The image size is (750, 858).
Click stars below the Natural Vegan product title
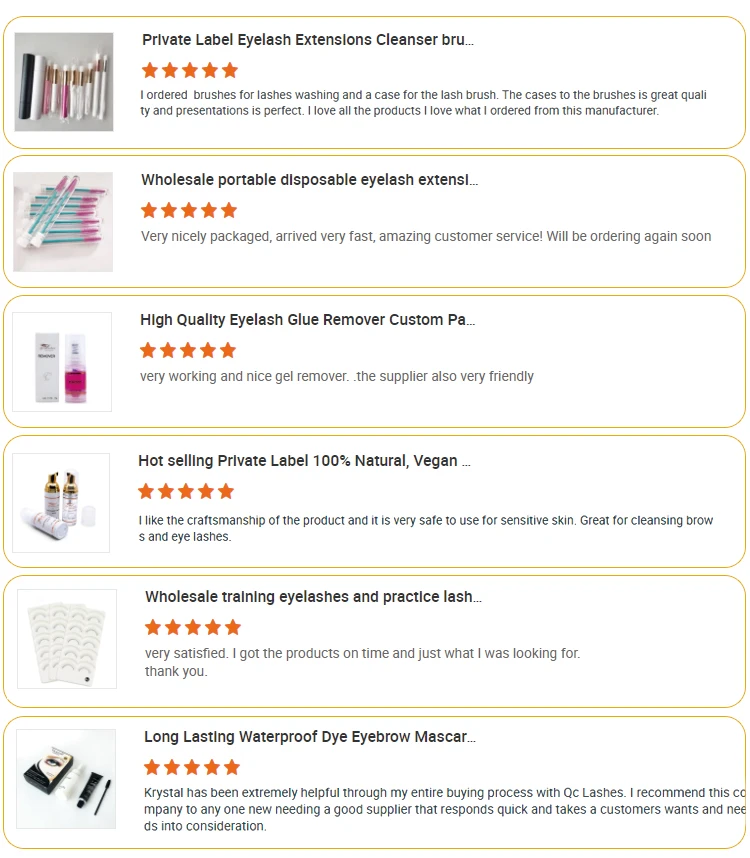186,491
